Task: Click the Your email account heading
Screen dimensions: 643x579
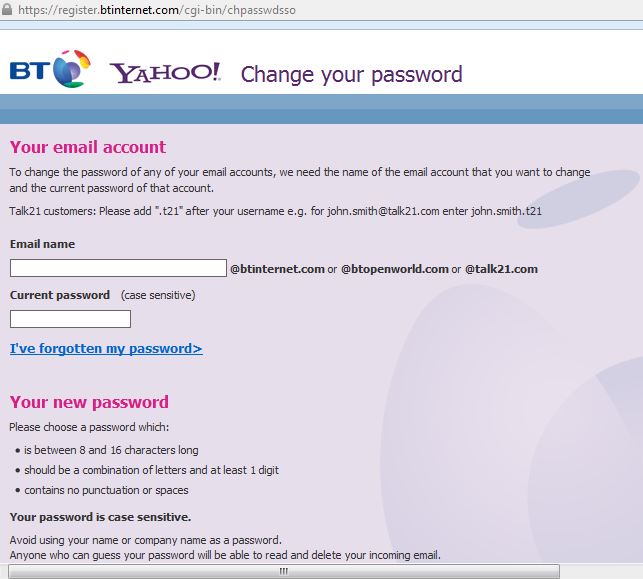Action: click(88, 147)
